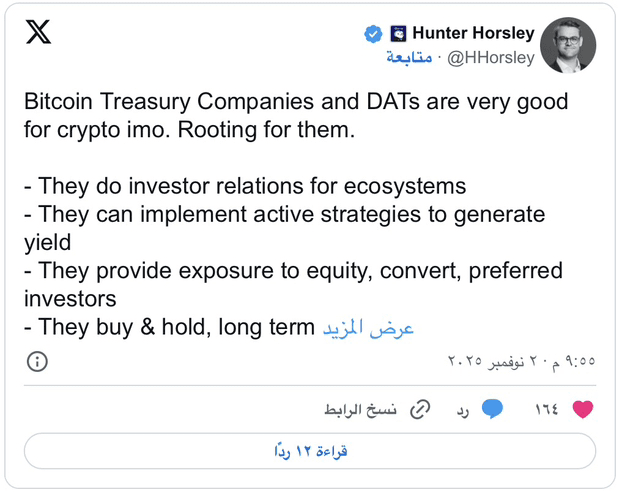Image resolution: width=622 pixels, height=492 pixels.
Task: Like the tweet with heart icon
Action: (582, 409)
